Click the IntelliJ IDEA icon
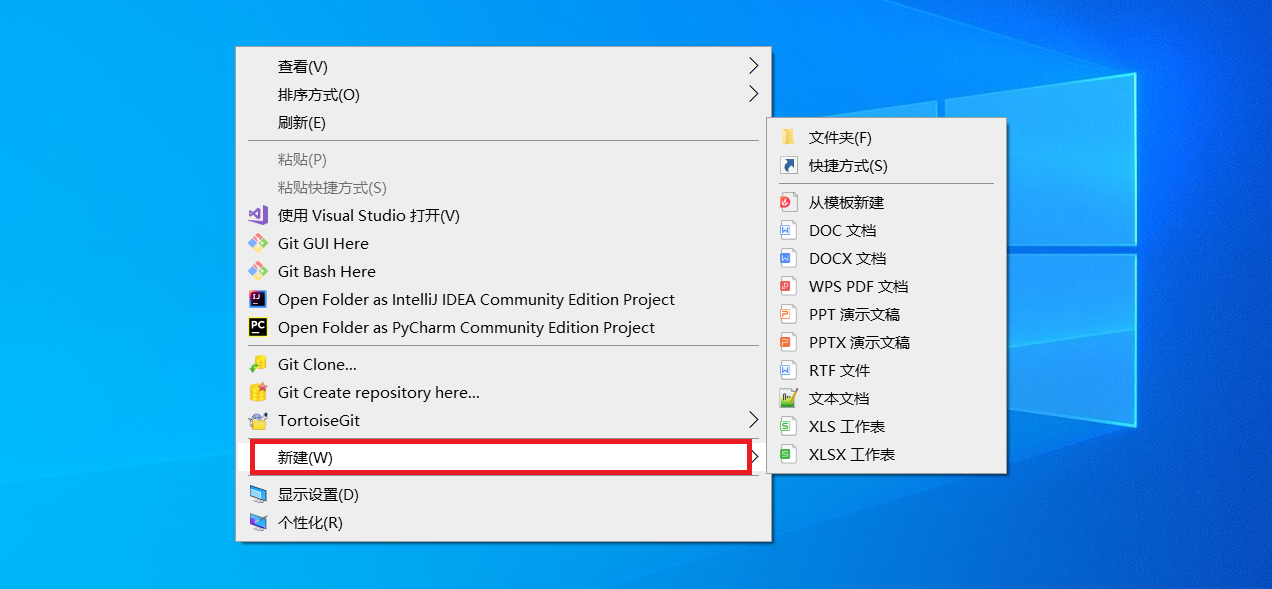This screenshot has width=1272, height=589. pos(258,299)
